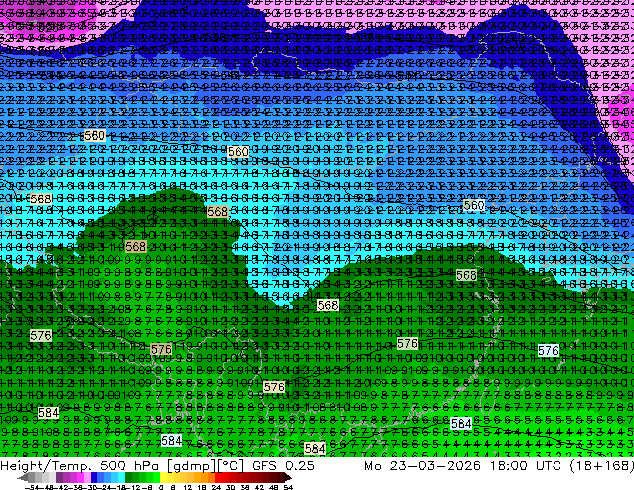
Task: Click the dark green swatch in temperature legend
Action: (128, 477)
